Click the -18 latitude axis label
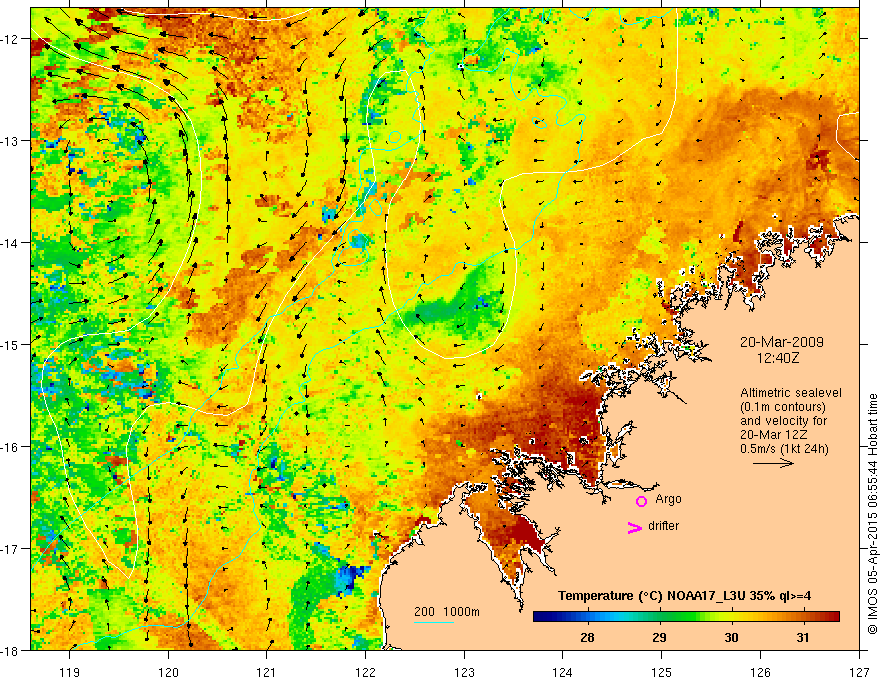The height and width of the screenshot is (680, 880). click(x=12, y=650)
